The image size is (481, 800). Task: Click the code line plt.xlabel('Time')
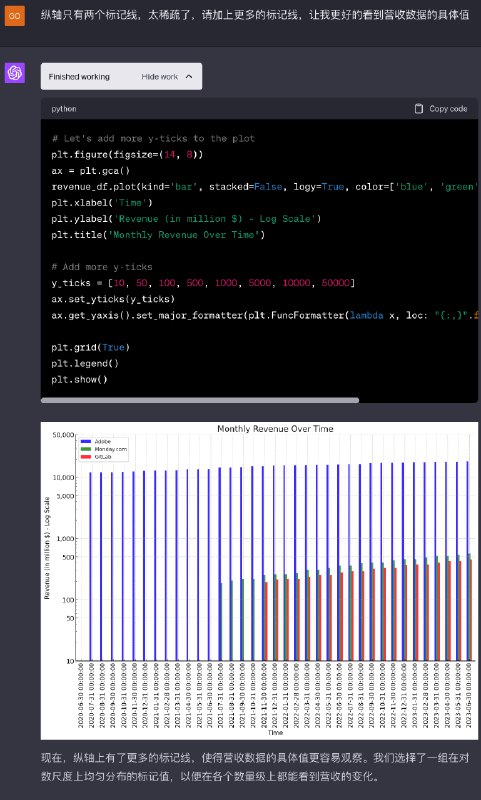[102, 203]
